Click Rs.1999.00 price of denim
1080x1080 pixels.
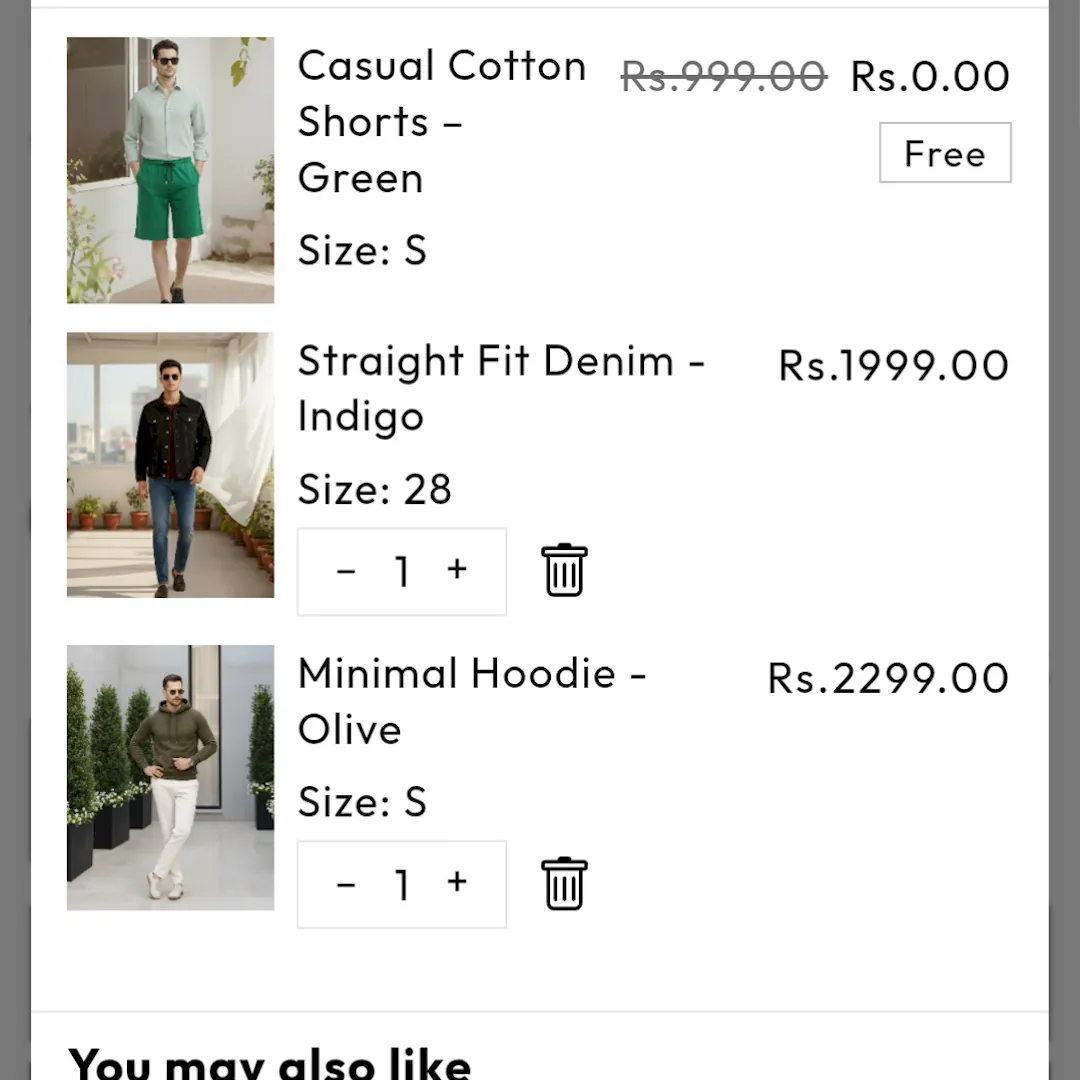(x=893, y=366)
